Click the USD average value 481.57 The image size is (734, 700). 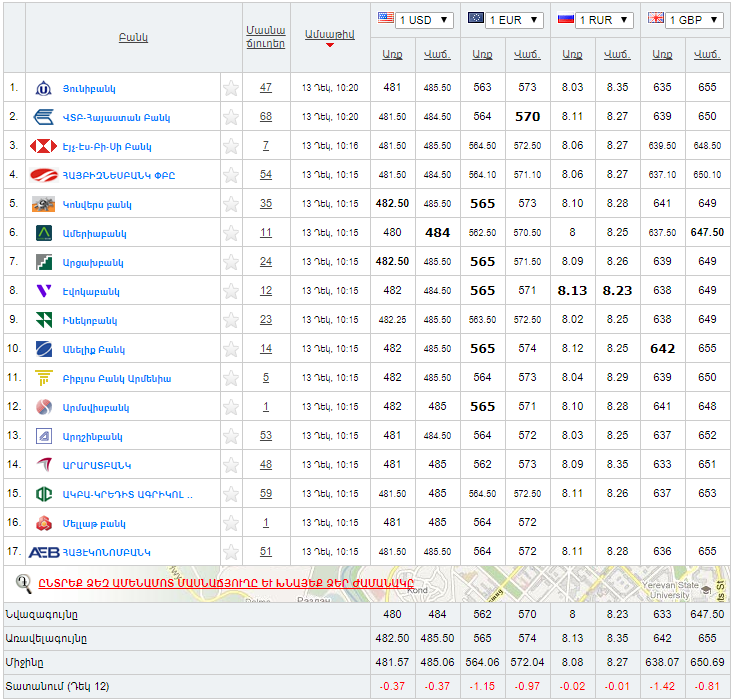392,662
